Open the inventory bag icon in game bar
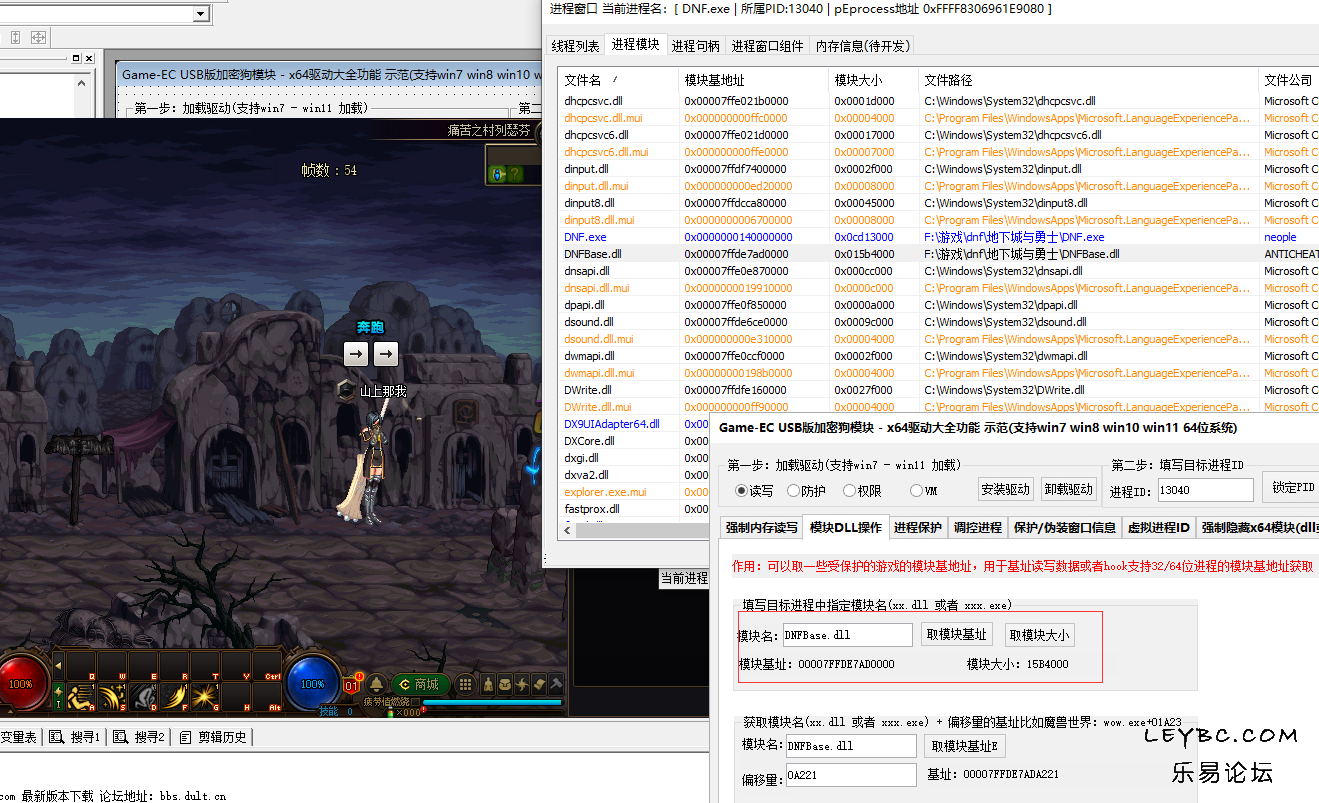The width and height of the screenshot is (1319, 803). (x=505, y=684)
